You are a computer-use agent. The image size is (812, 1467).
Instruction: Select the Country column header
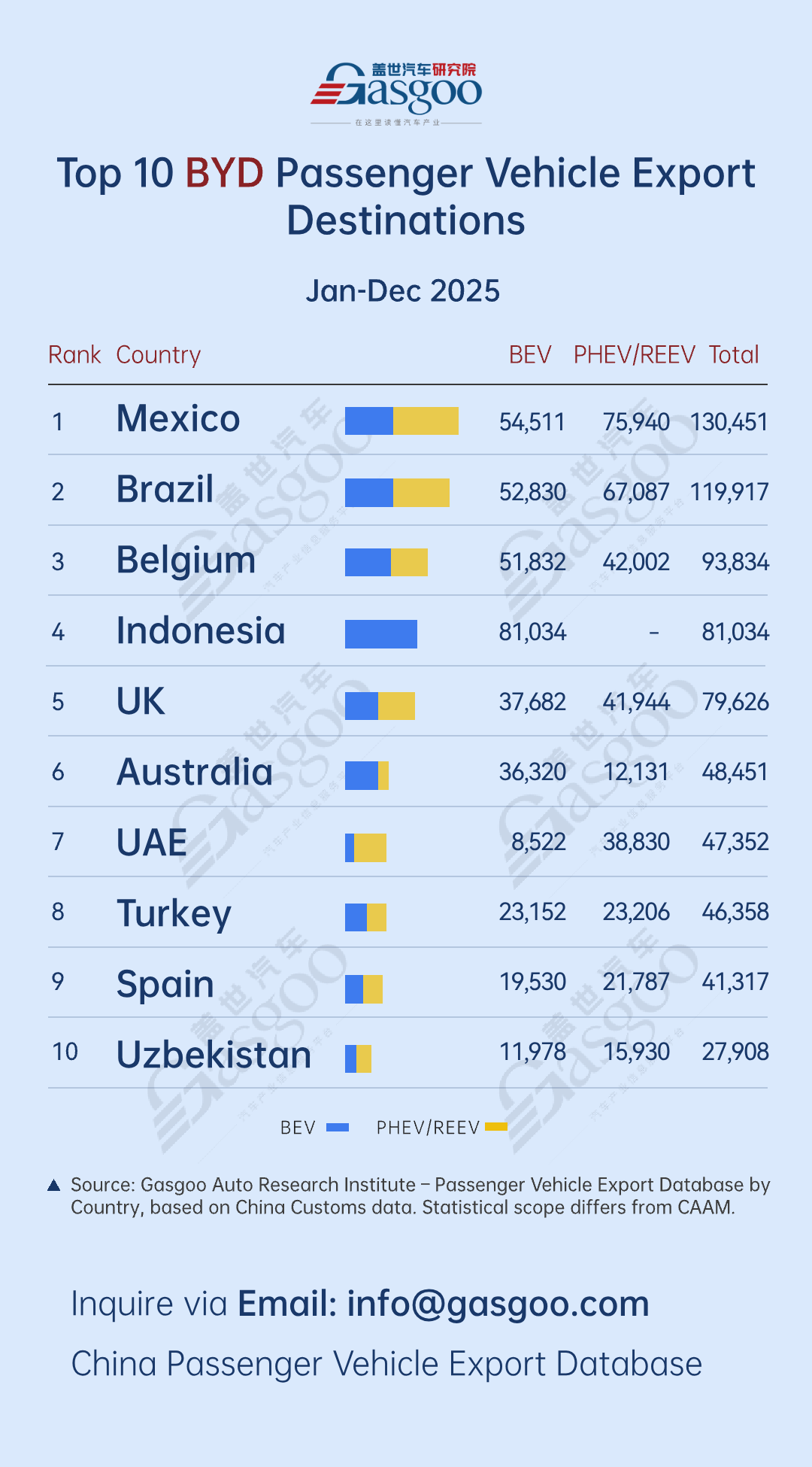pyautogui.click(x=159, y=354)
